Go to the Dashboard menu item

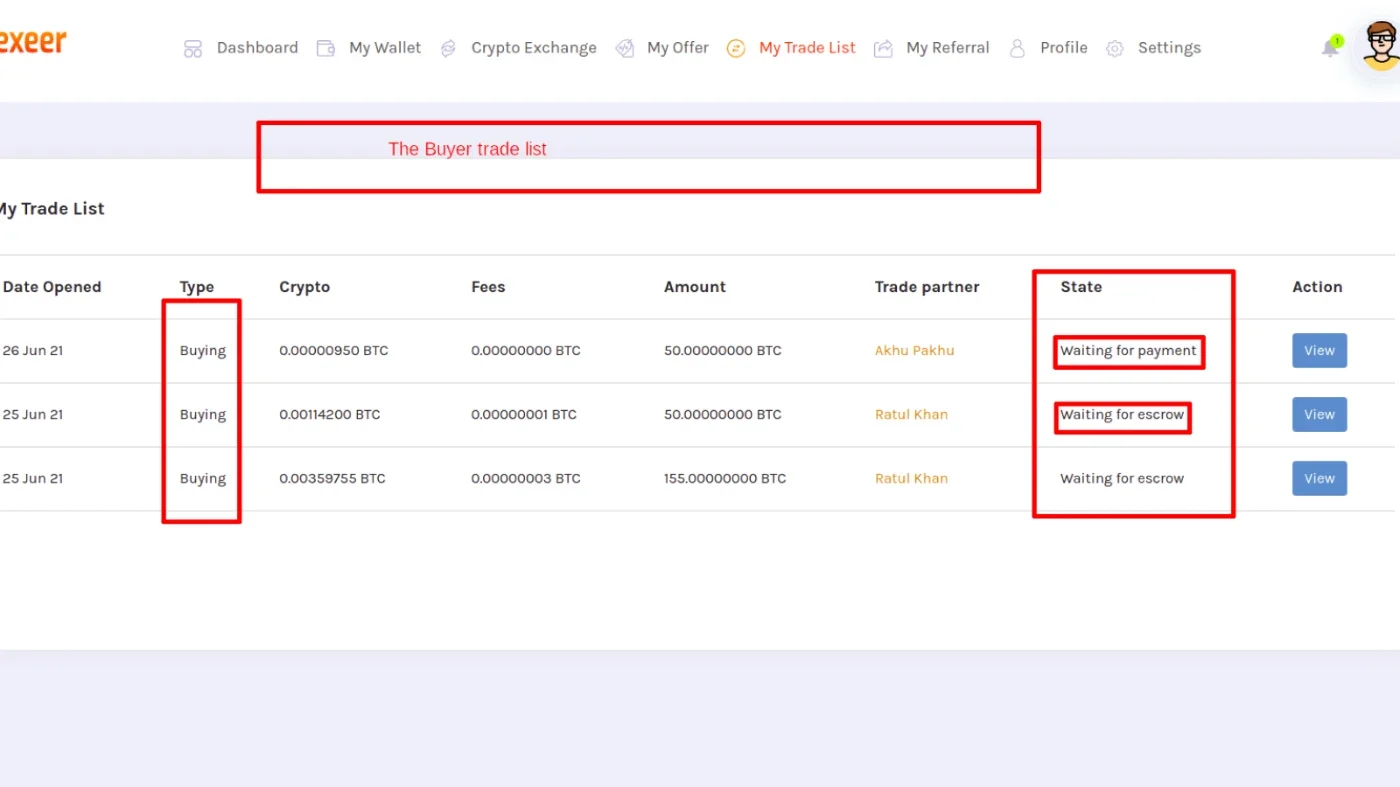pos(257,48)
